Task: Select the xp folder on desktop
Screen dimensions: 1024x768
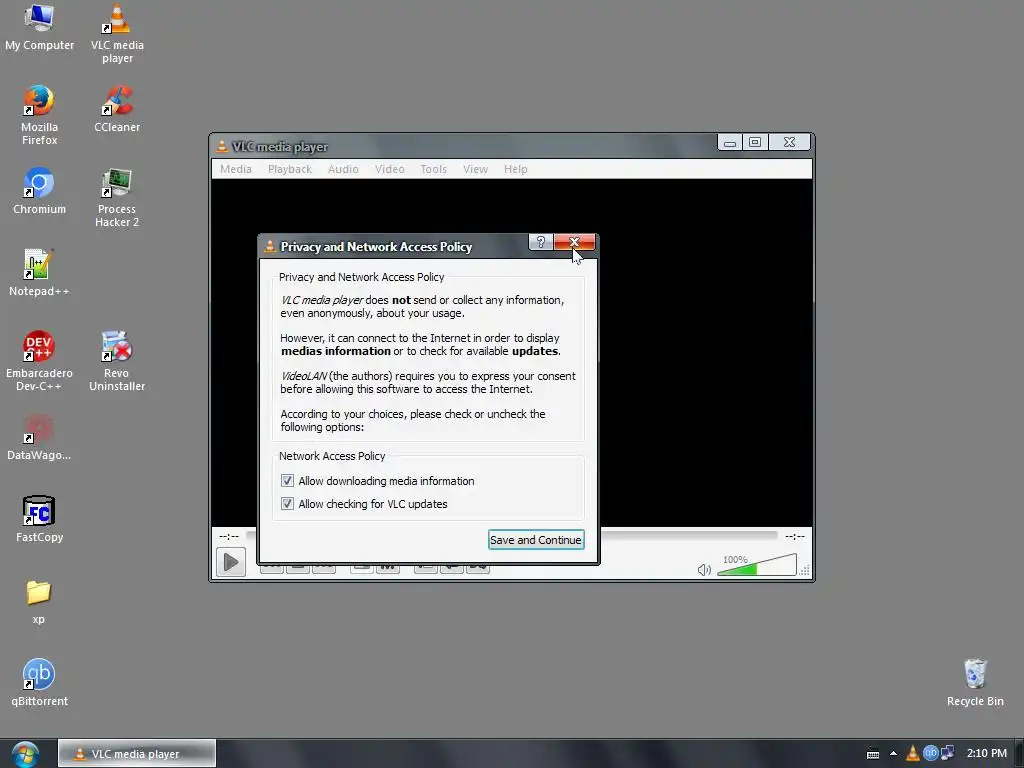Action: pyautogui.click(x=39, y=601)
